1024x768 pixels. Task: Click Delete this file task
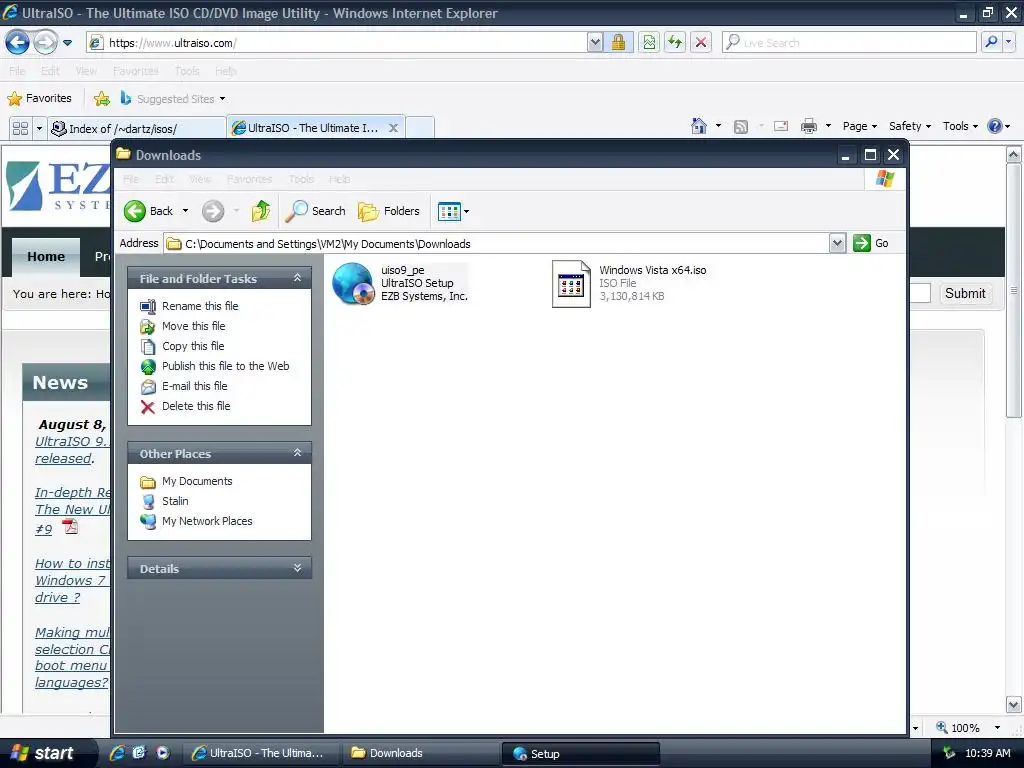196,406
